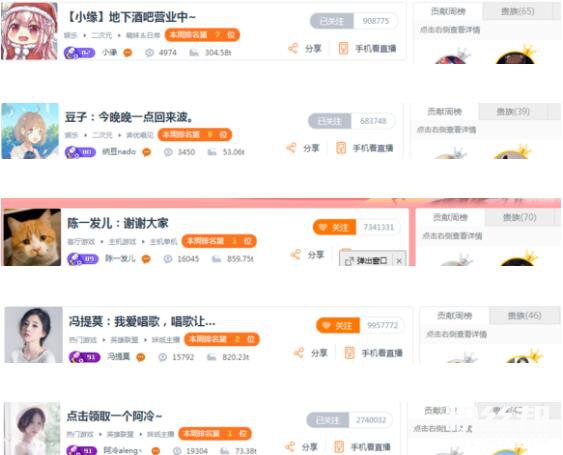Click the share icon in 冯提莫's row
The image size is (563, 455).
pyautogui.click(x=299, y=353)
